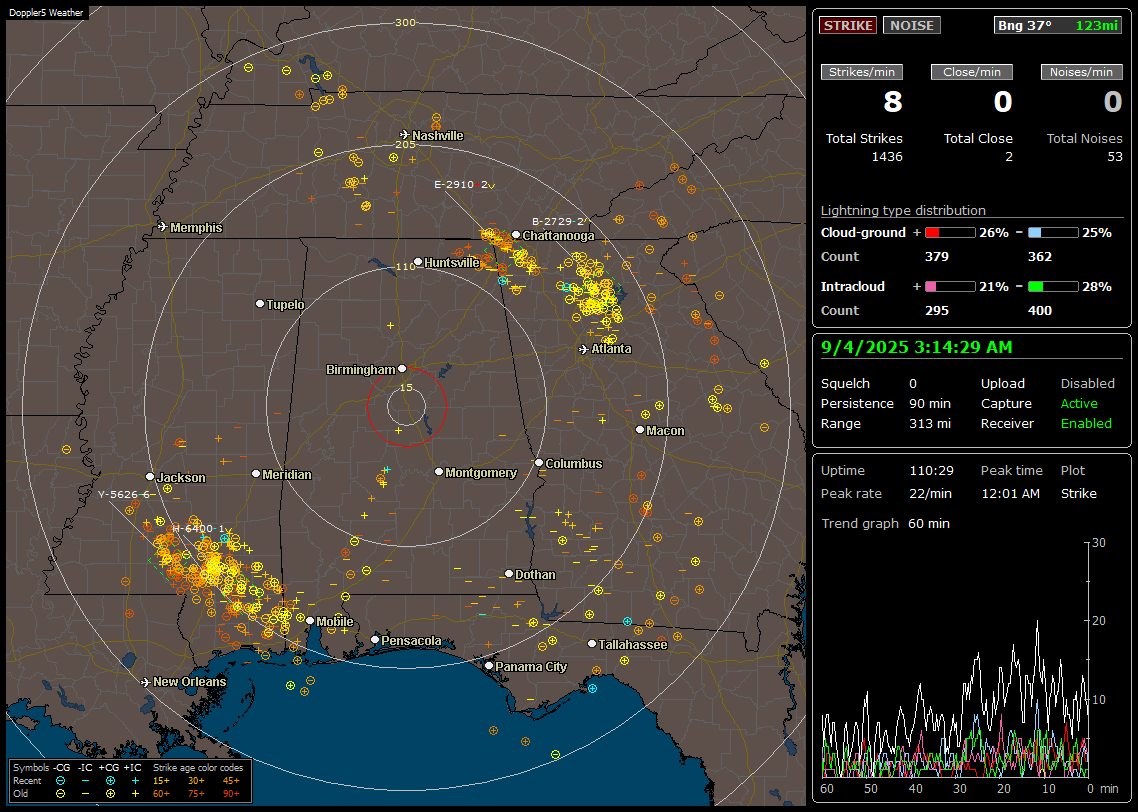Image resolution: width=1138 pixels, height=812 pixels.
Task: Click the STRIKE indicator button
Action: (848, 25)
